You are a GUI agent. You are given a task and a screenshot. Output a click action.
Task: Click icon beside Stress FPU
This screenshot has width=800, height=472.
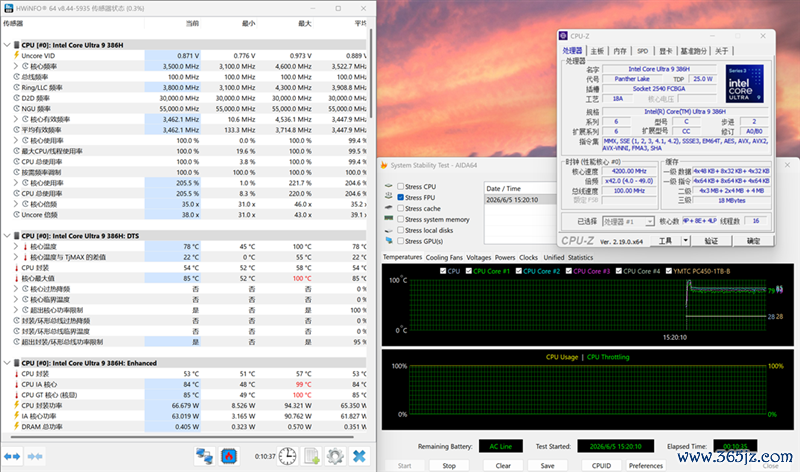click(x=389, y=197)
